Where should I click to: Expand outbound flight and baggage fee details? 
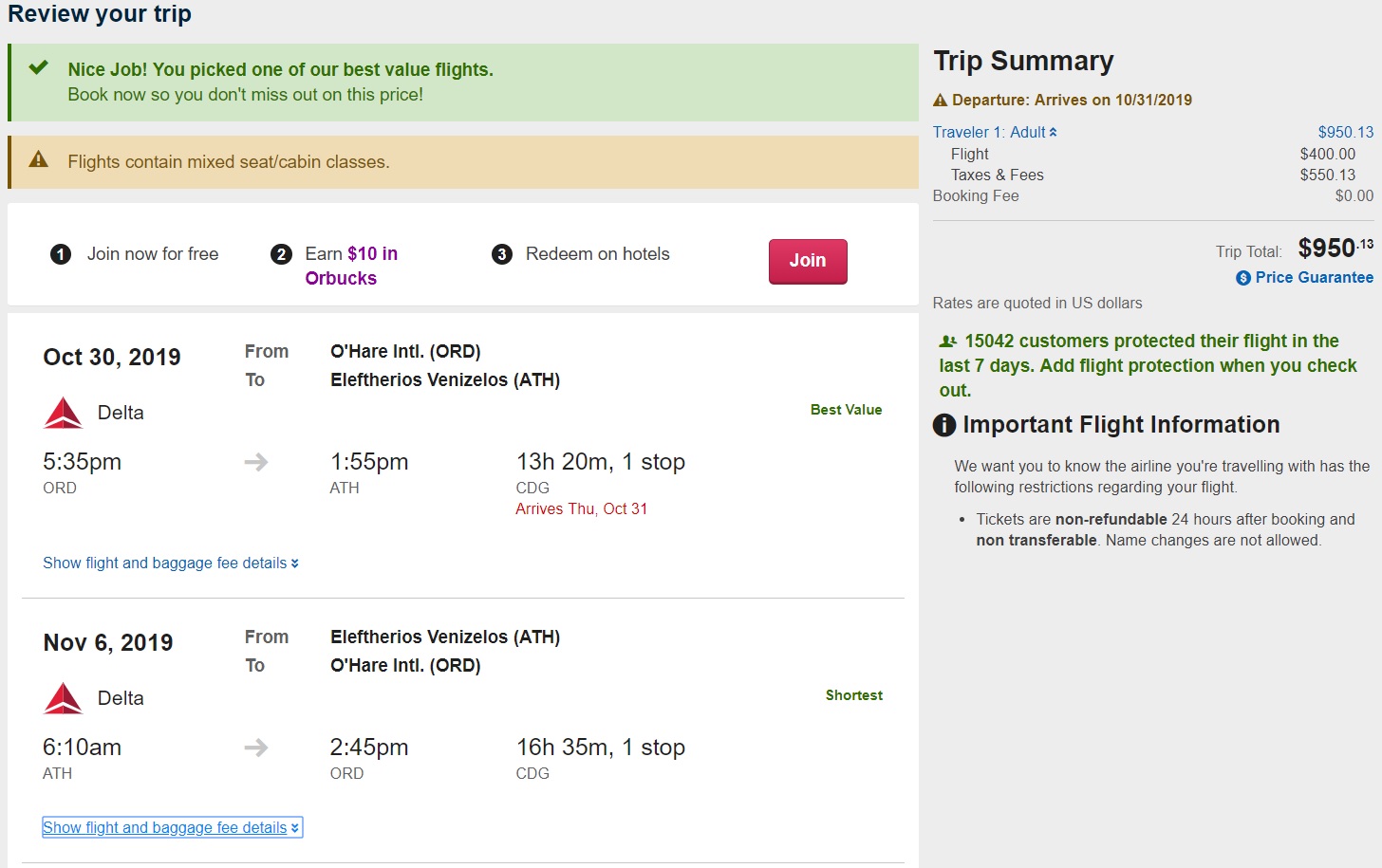point(170,563)
